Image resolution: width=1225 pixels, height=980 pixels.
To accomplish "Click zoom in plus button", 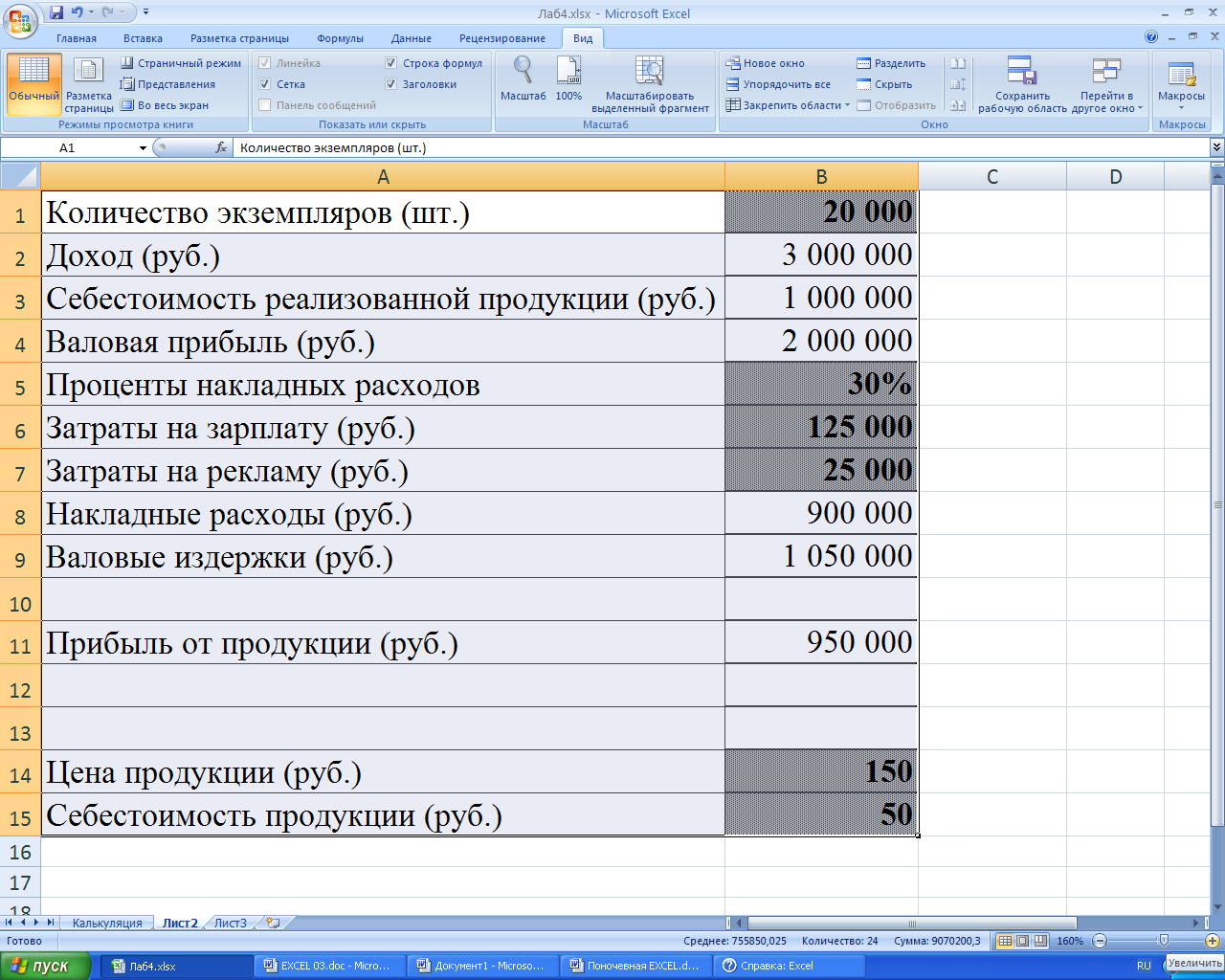I will click(1212, 941).
